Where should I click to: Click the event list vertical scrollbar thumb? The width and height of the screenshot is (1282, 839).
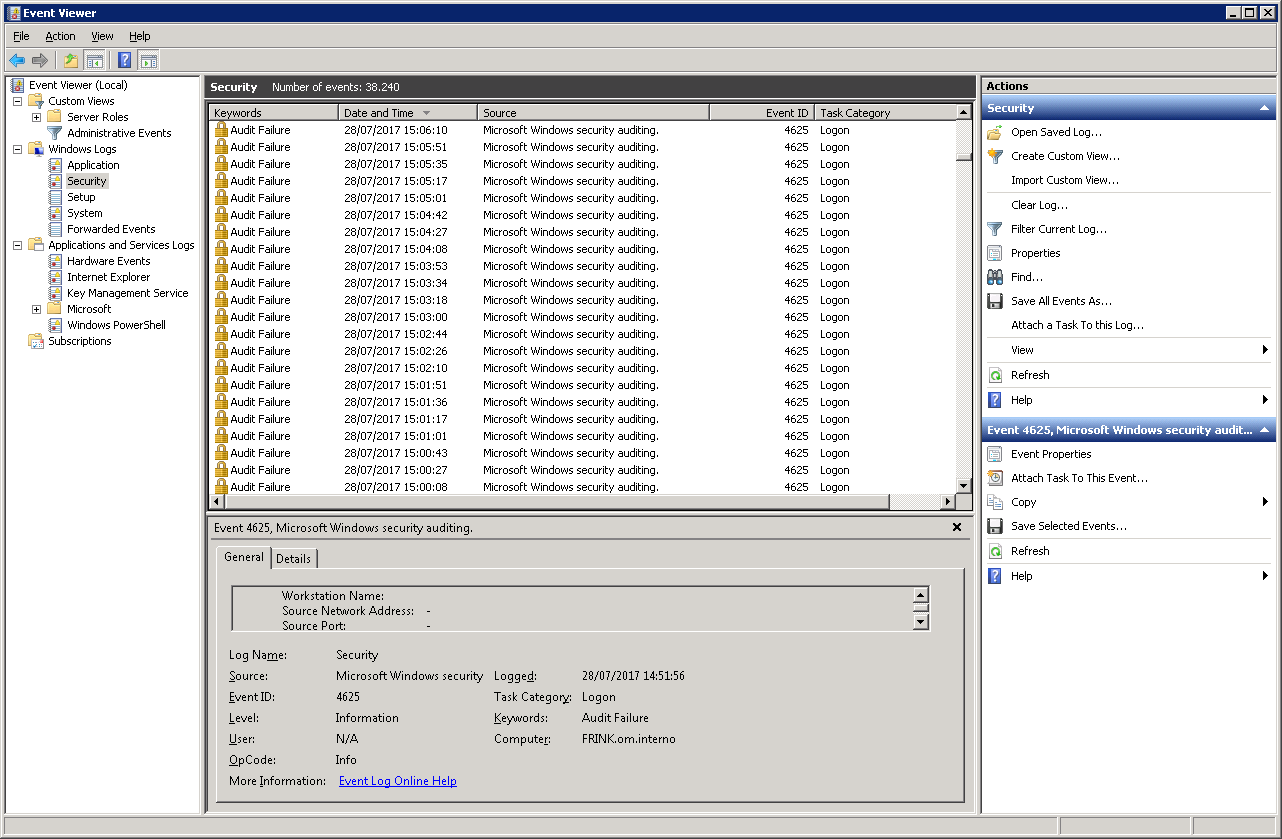(x=963, y=156)
